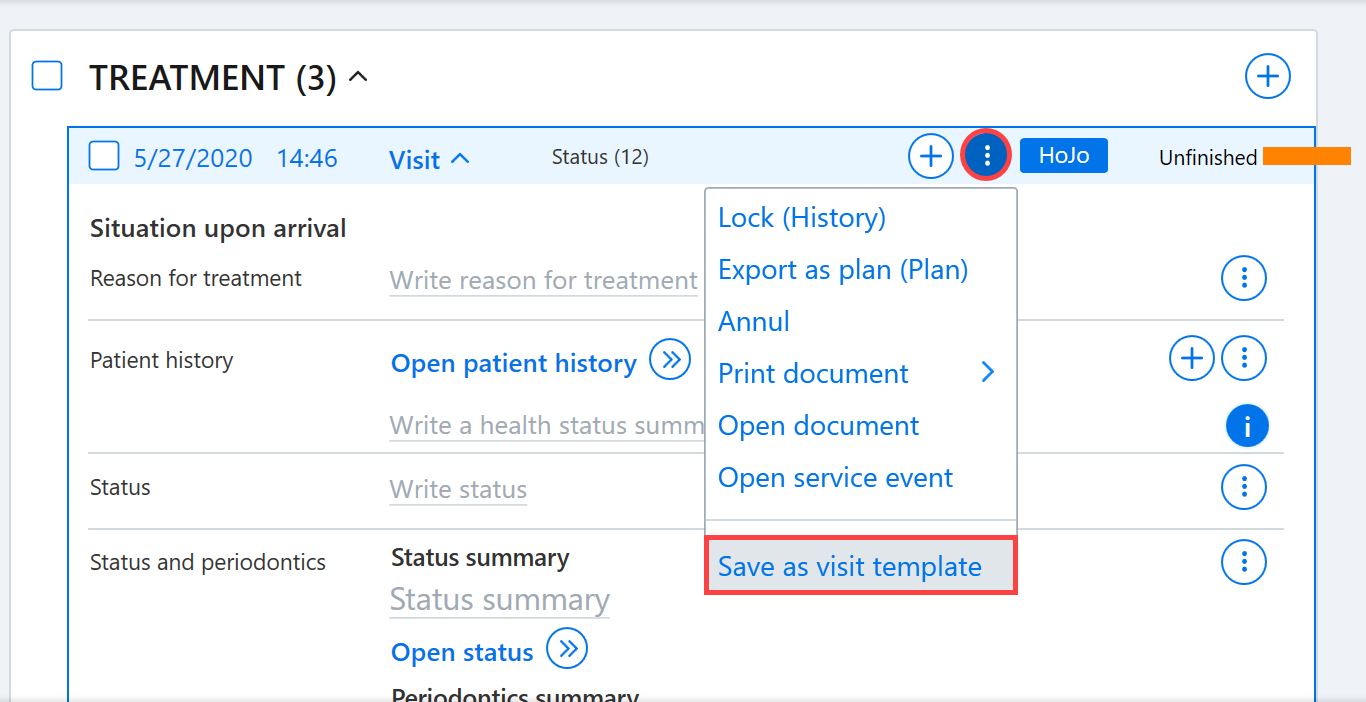The width and height of the screenshot is (1366, 702).
Task: Open three-dot menu for Patient history row
Action: click(x=1244, y=357)
